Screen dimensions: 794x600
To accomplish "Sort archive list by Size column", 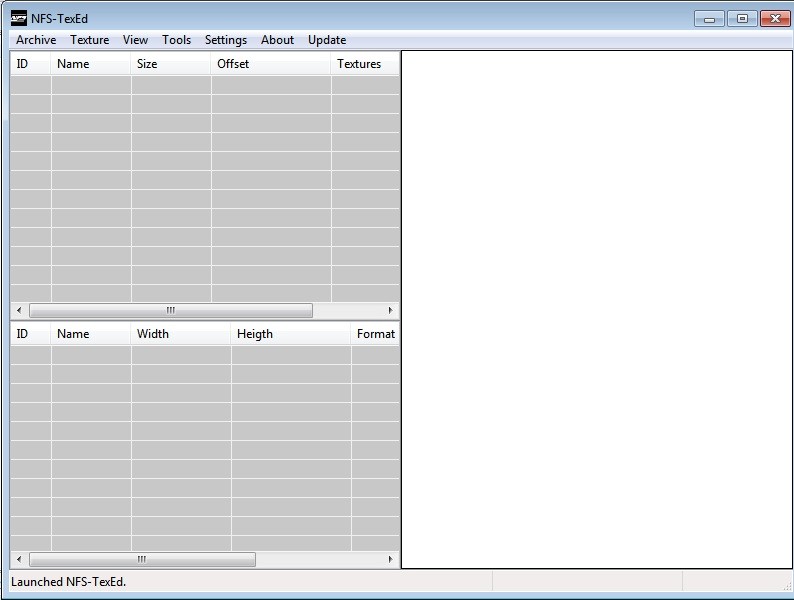I will [x=170, y=64].
